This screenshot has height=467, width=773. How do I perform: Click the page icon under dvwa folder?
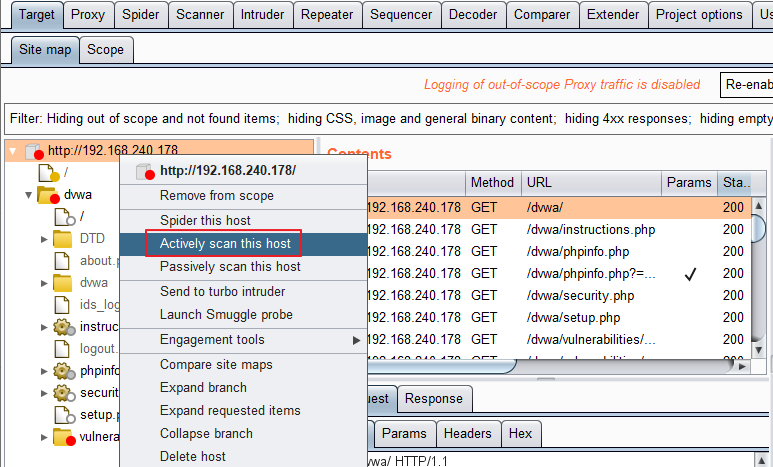[64, 217]
